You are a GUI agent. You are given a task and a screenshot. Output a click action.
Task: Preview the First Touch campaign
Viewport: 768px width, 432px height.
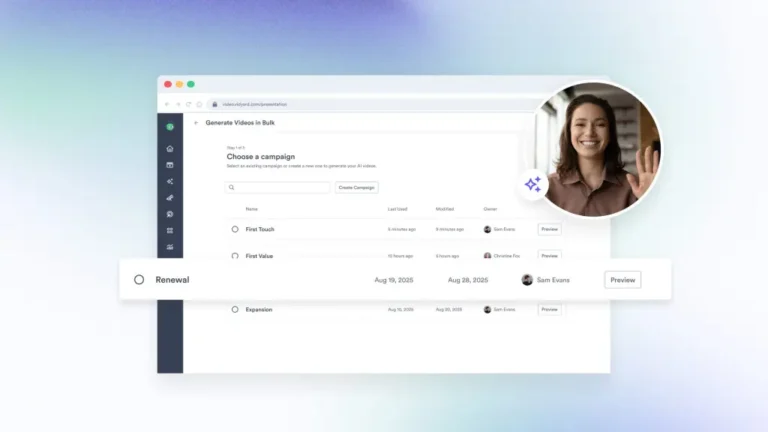[x=549, y=229]
